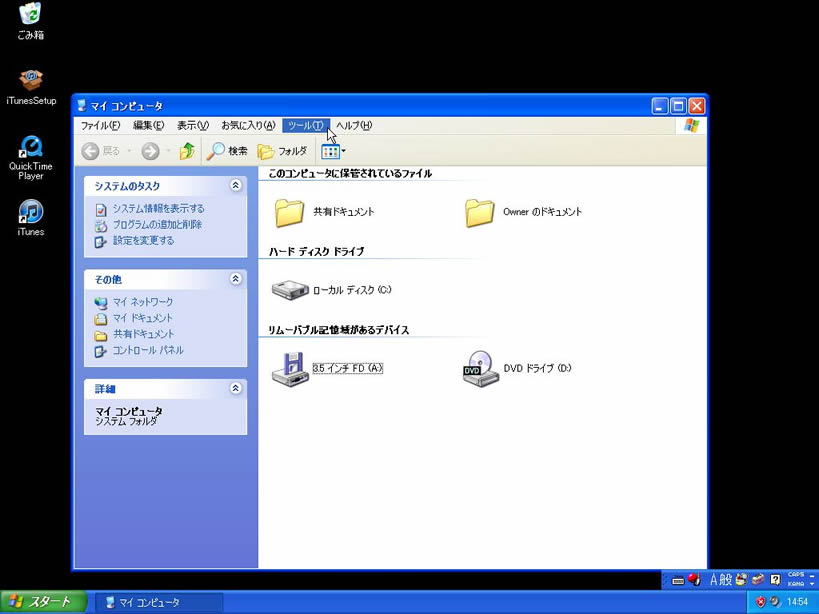Open the 検索 search toolbar button
The height and width of the screenshot is (614, 819).
[227, 151]
